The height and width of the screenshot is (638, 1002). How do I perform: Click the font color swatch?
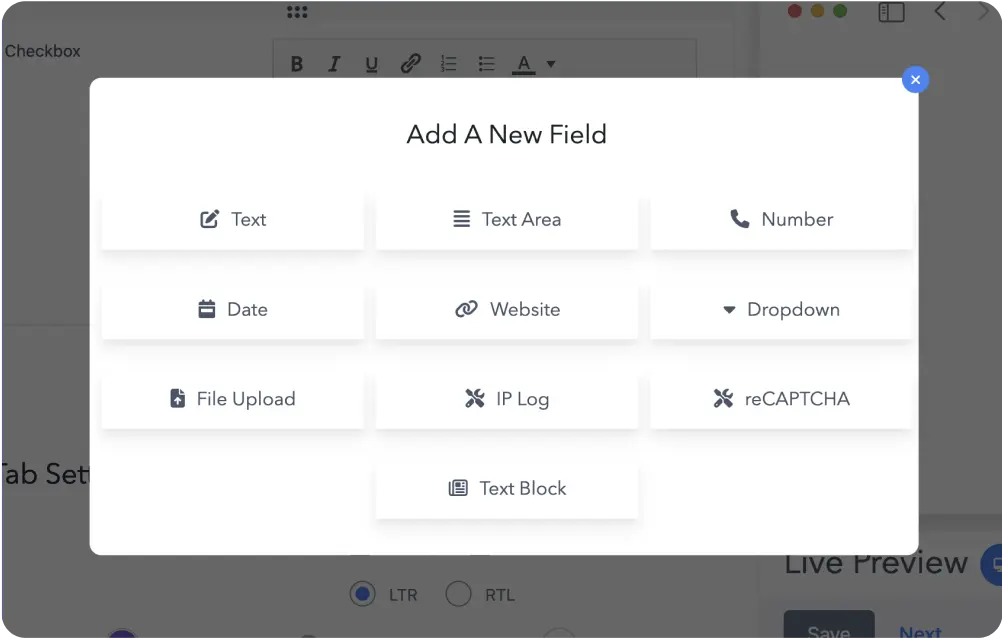[523, 63]
